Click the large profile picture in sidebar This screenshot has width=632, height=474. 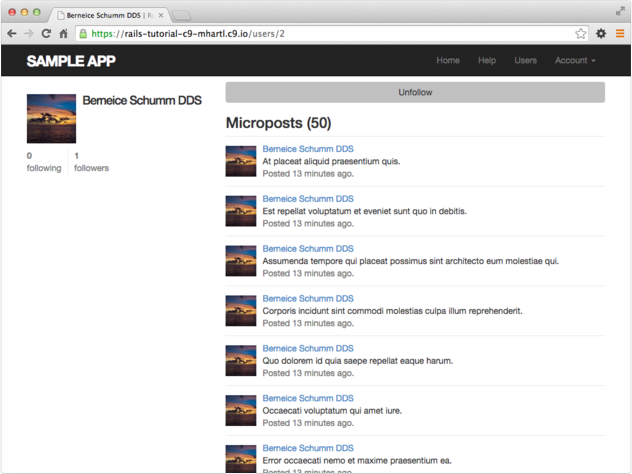(x=52, y=119)
